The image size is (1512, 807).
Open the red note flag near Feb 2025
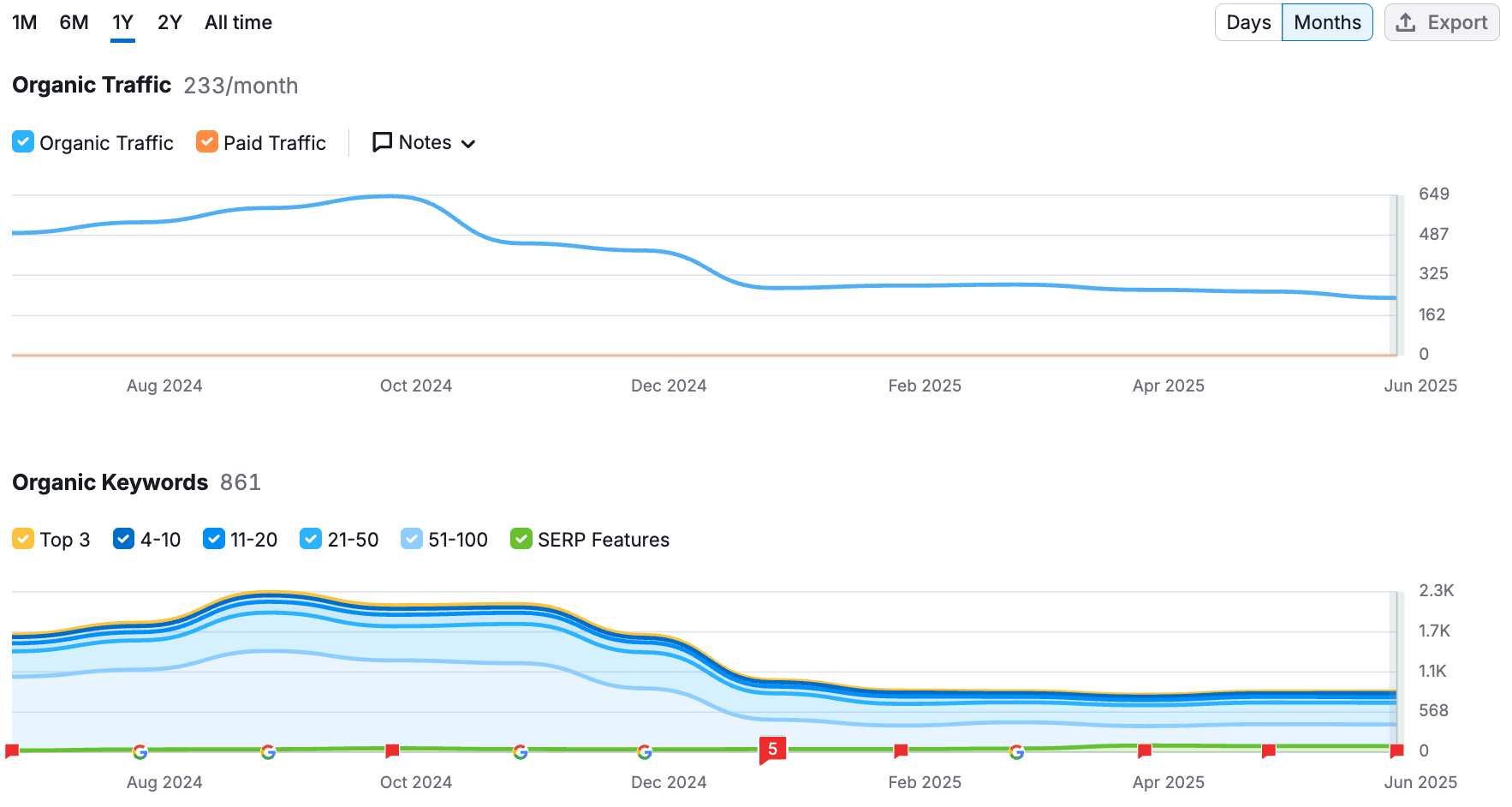coord(901,751)
